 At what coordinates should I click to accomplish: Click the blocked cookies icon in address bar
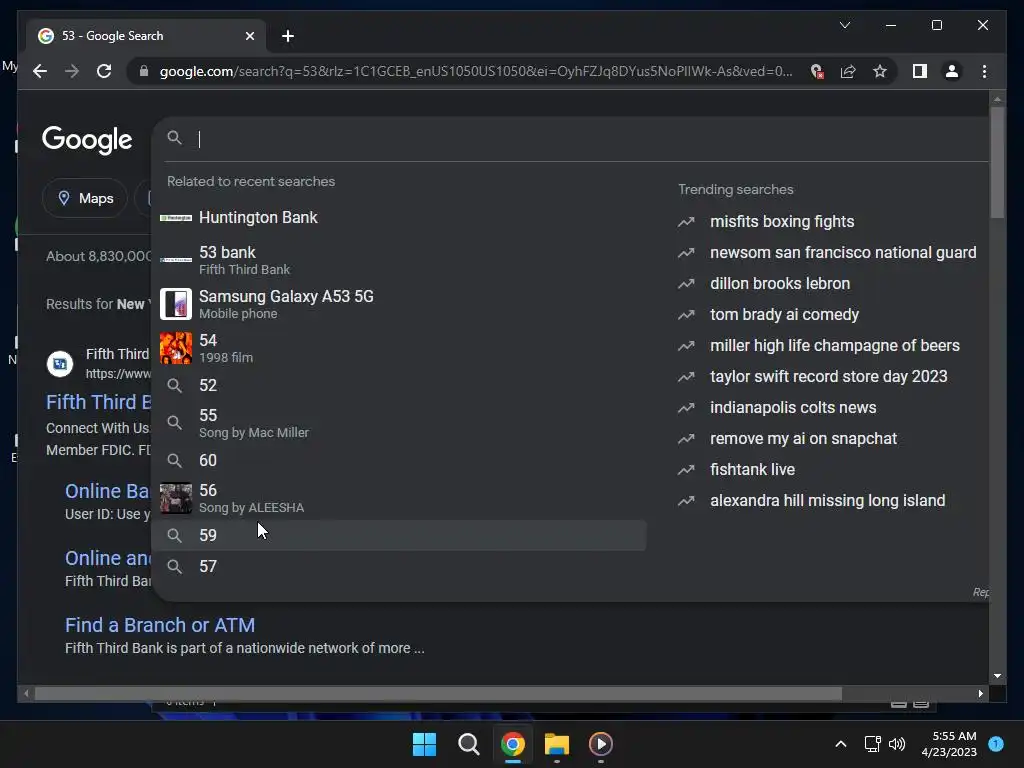pos(816,71)
